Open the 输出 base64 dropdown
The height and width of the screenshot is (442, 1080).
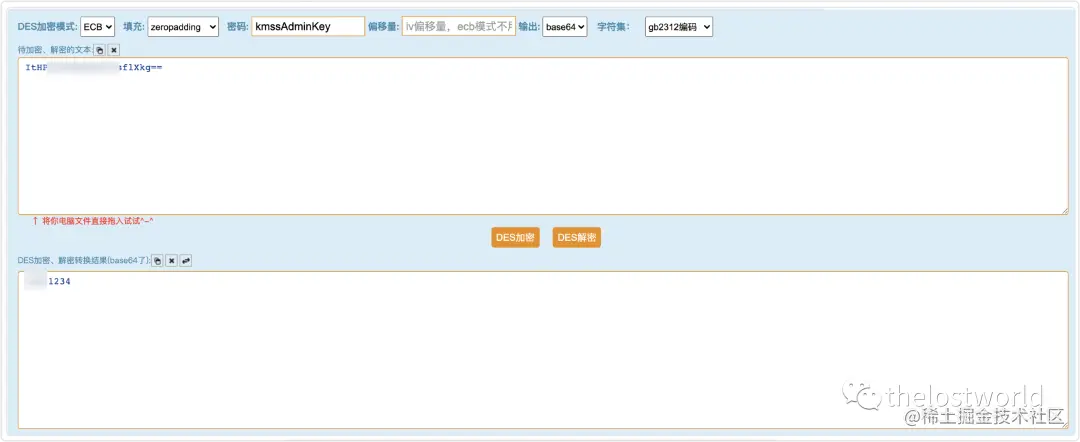(x=565, y=27)
